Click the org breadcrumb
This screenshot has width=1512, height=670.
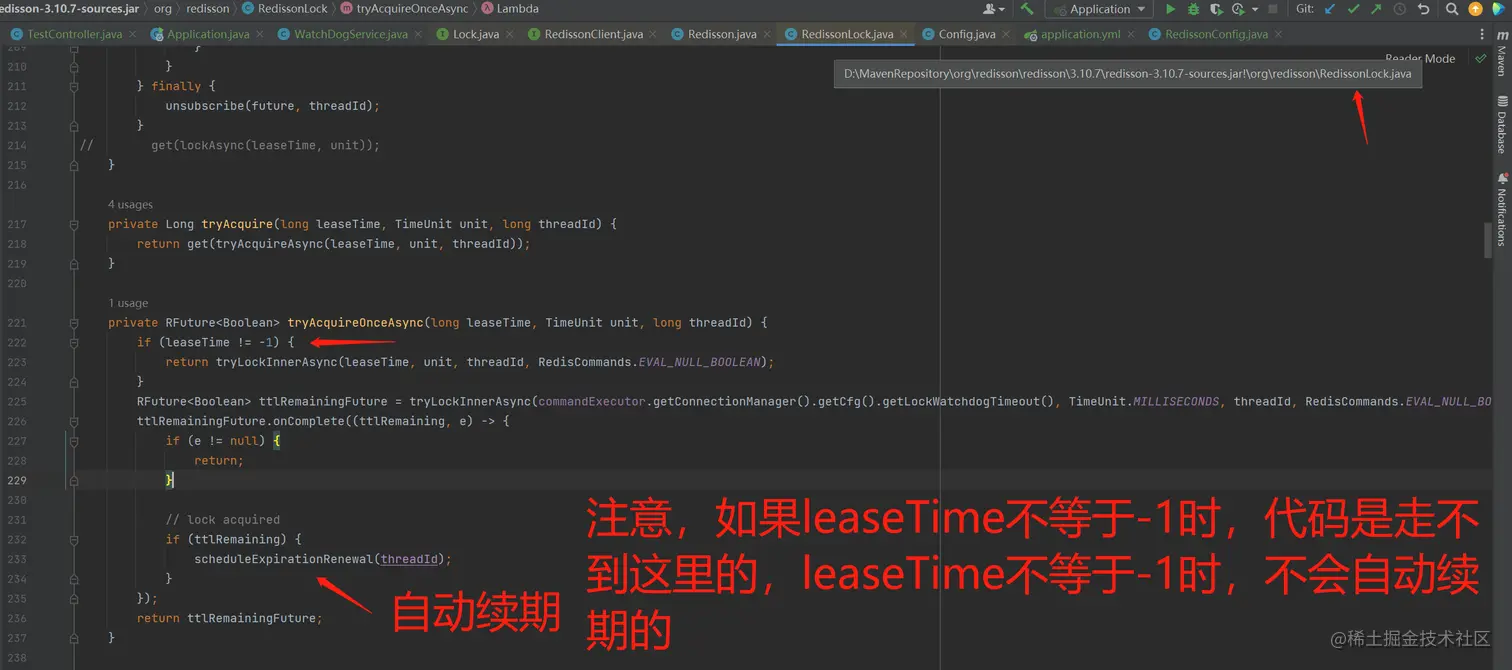[x=163, y=8]
